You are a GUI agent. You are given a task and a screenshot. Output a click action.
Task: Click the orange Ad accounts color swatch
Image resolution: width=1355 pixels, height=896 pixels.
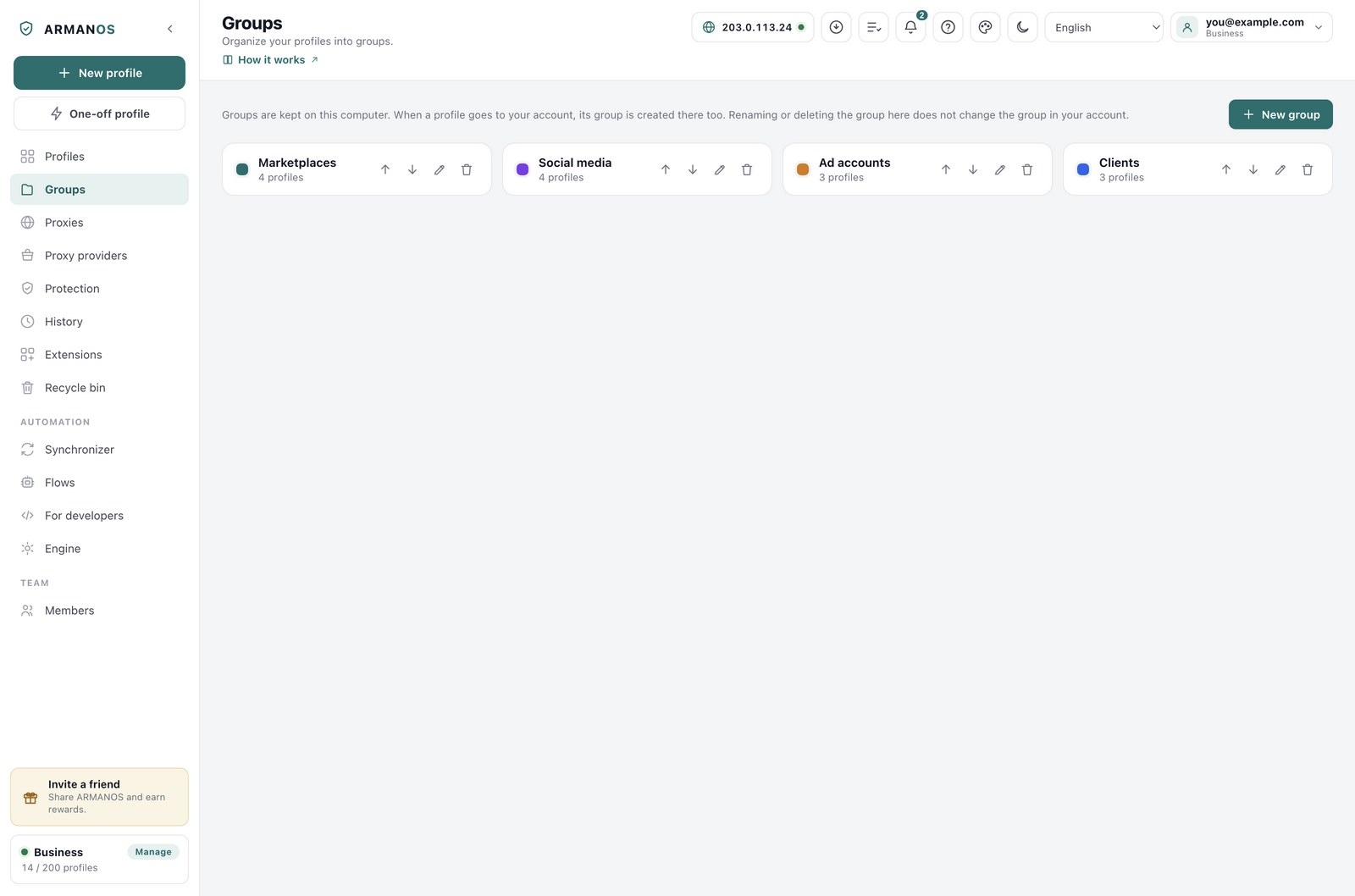click(x=803, y=169)
